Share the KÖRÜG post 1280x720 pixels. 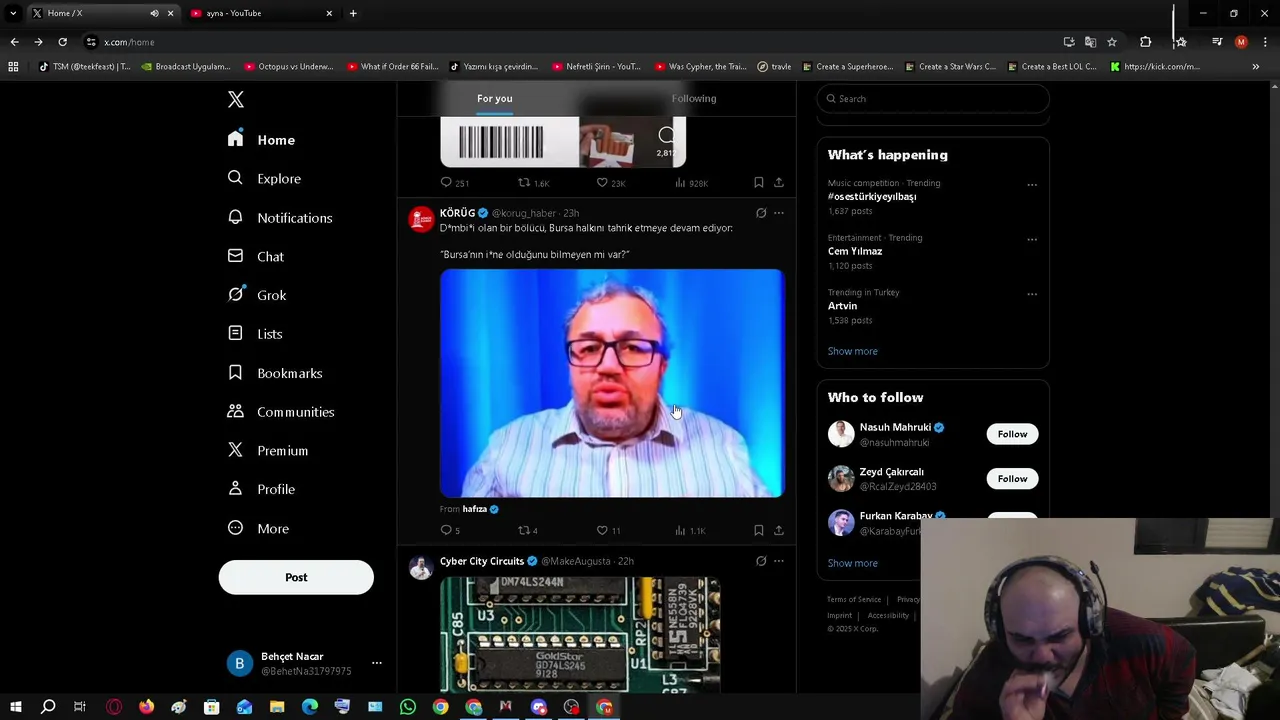click(779, 530)
